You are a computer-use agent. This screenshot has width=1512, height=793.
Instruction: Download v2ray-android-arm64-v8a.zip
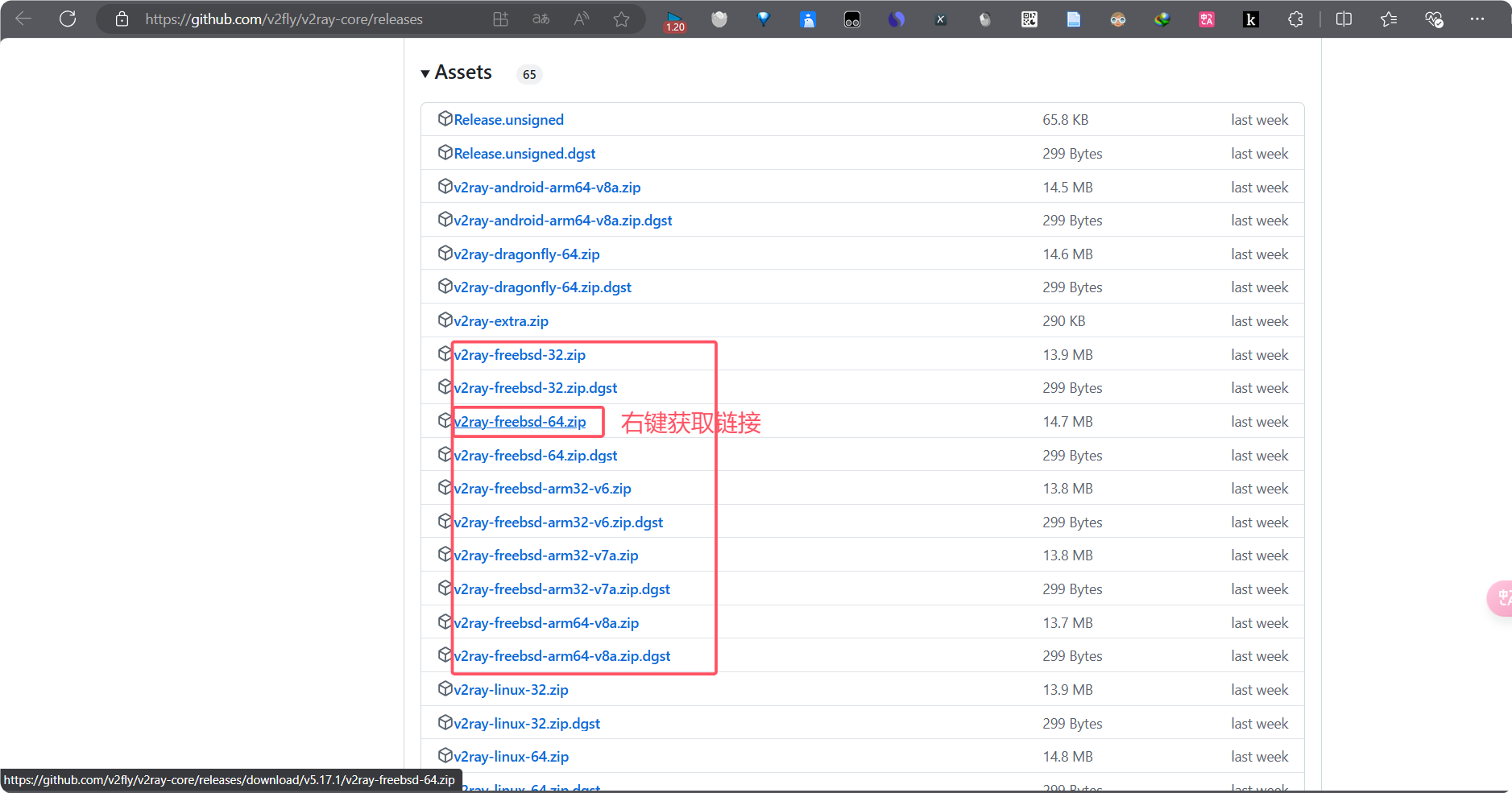[547, 188]
